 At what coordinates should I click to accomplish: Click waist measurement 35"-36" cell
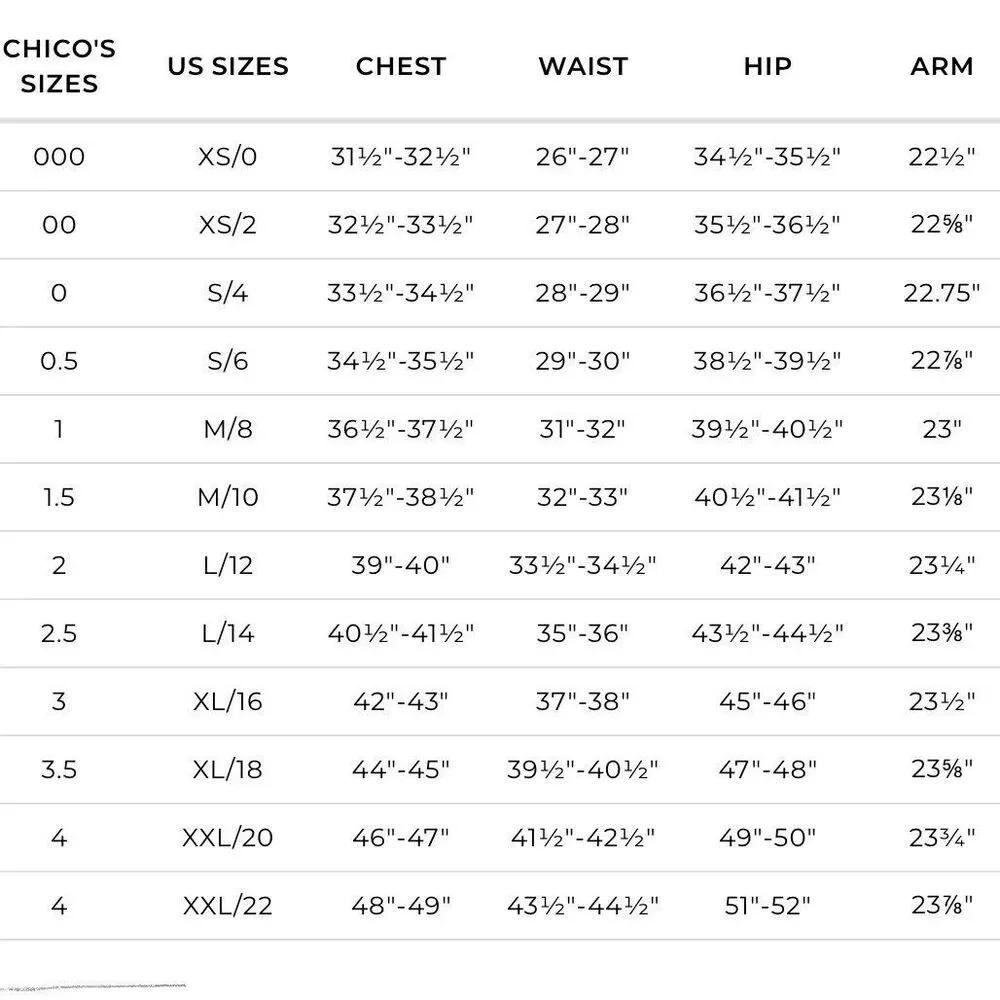[583, 633]
